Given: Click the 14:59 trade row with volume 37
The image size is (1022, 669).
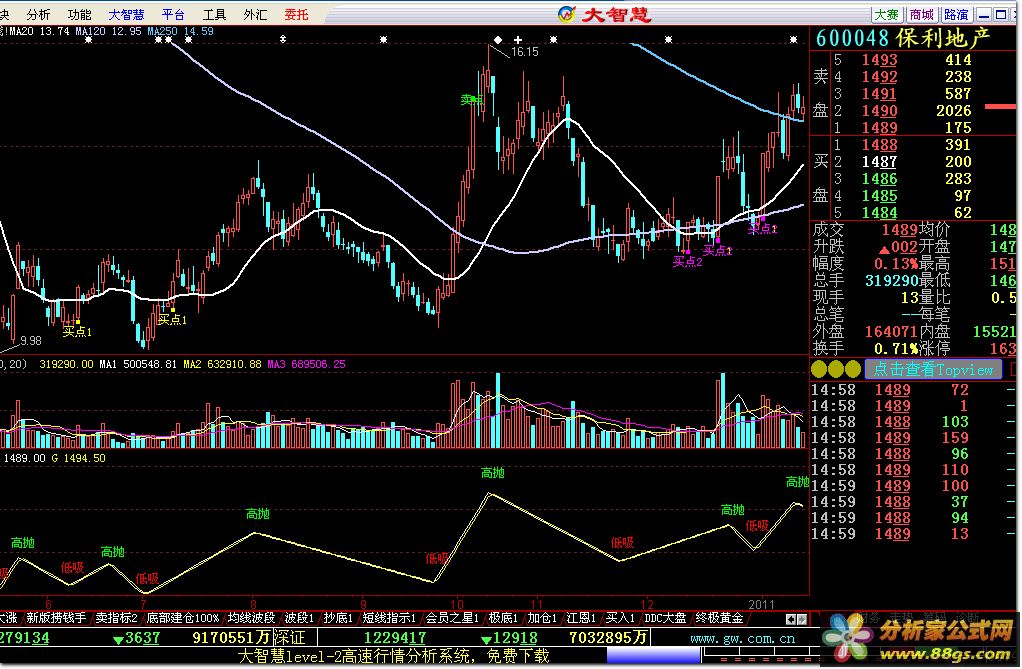Looking at the screenshot, I should point(890,502).
